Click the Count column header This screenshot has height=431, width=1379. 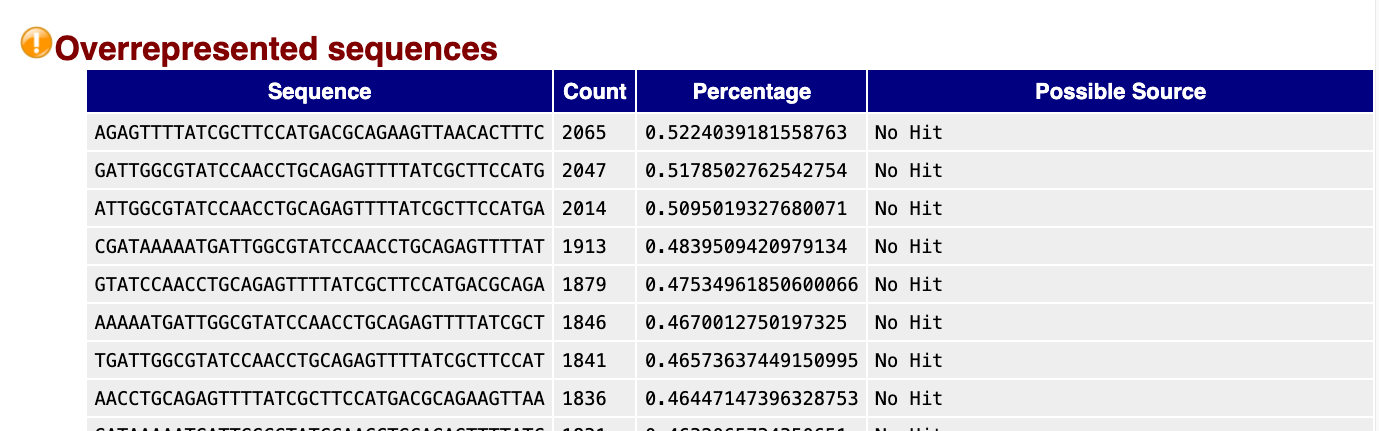(x=595, y=92)
